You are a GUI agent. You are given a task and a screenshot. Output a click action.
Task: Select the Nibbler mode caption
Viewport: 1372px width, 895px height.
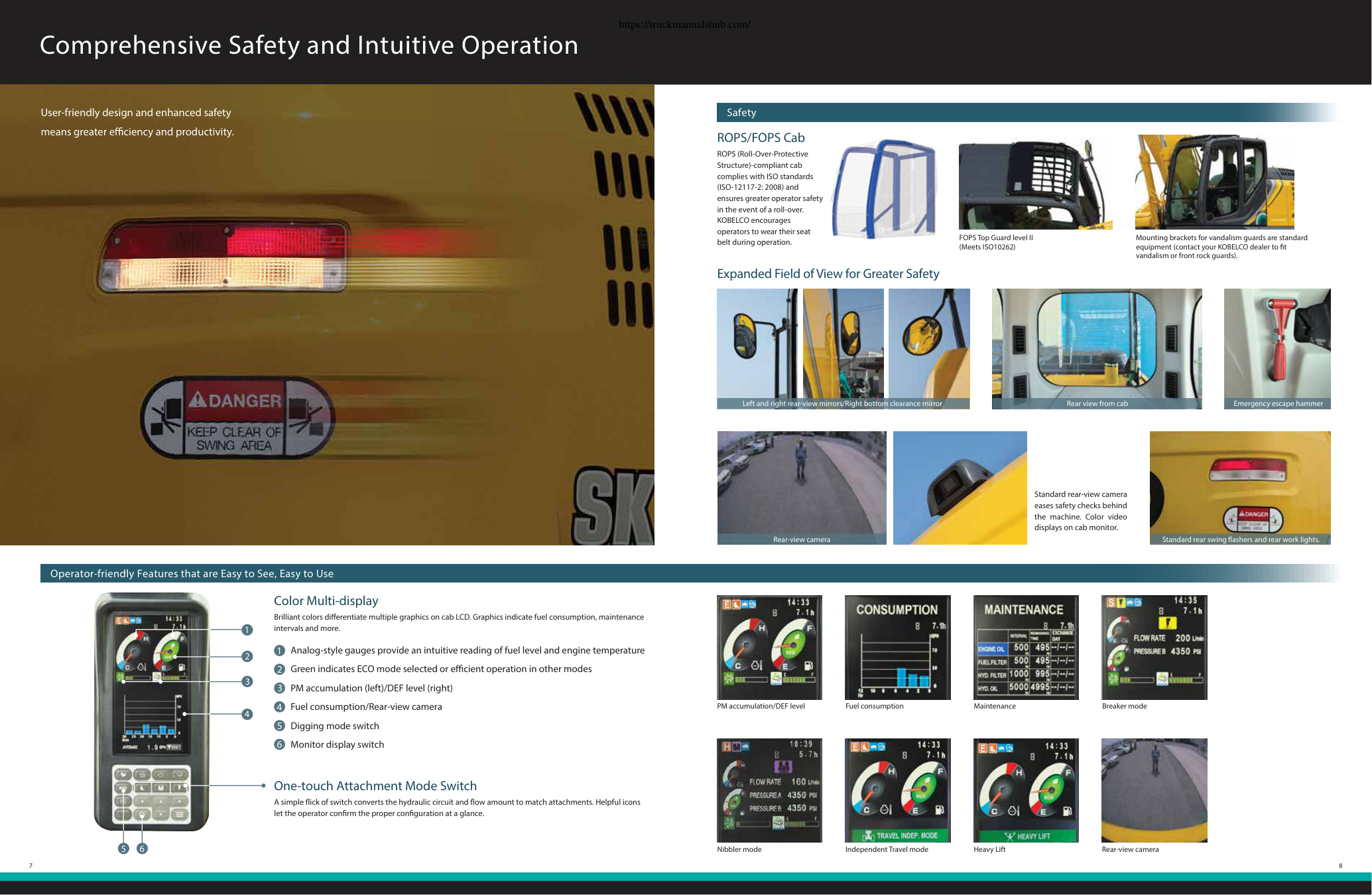tap(739, 849)
